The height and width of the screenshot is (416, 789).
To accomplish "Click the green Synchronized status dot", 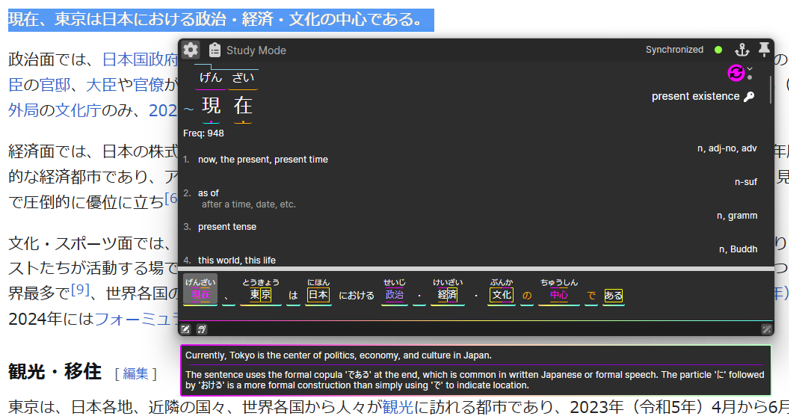I will tap(718, 50).
